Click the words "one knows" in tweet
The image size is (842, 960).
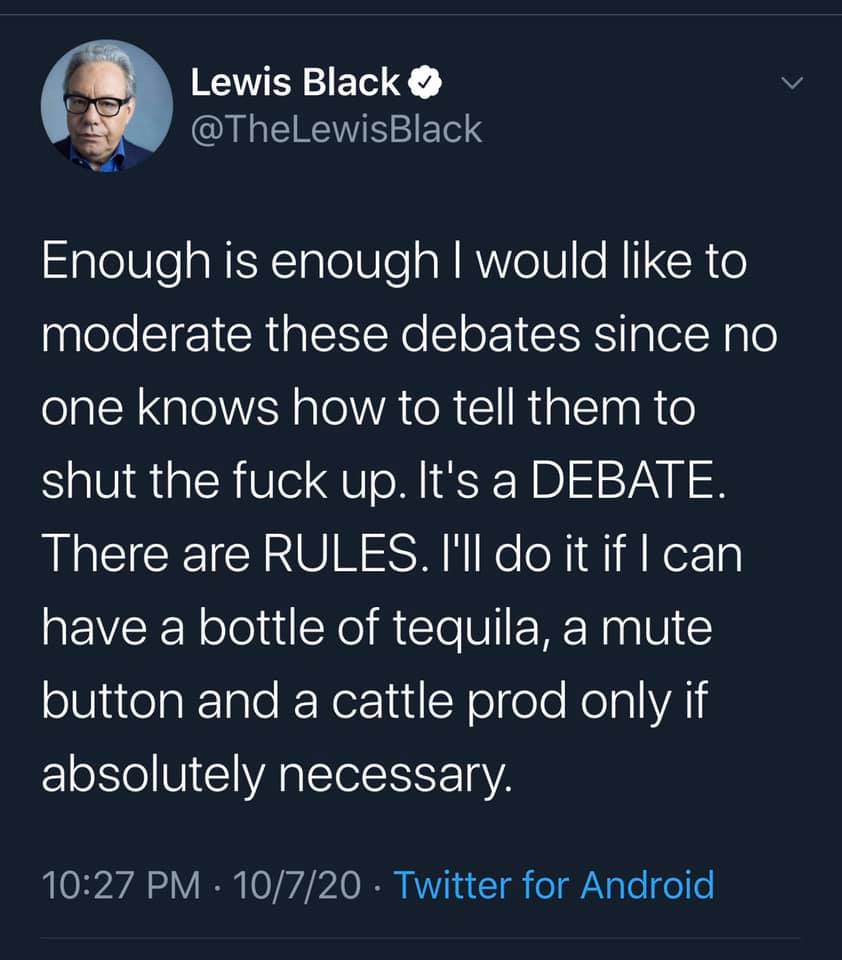155,412
